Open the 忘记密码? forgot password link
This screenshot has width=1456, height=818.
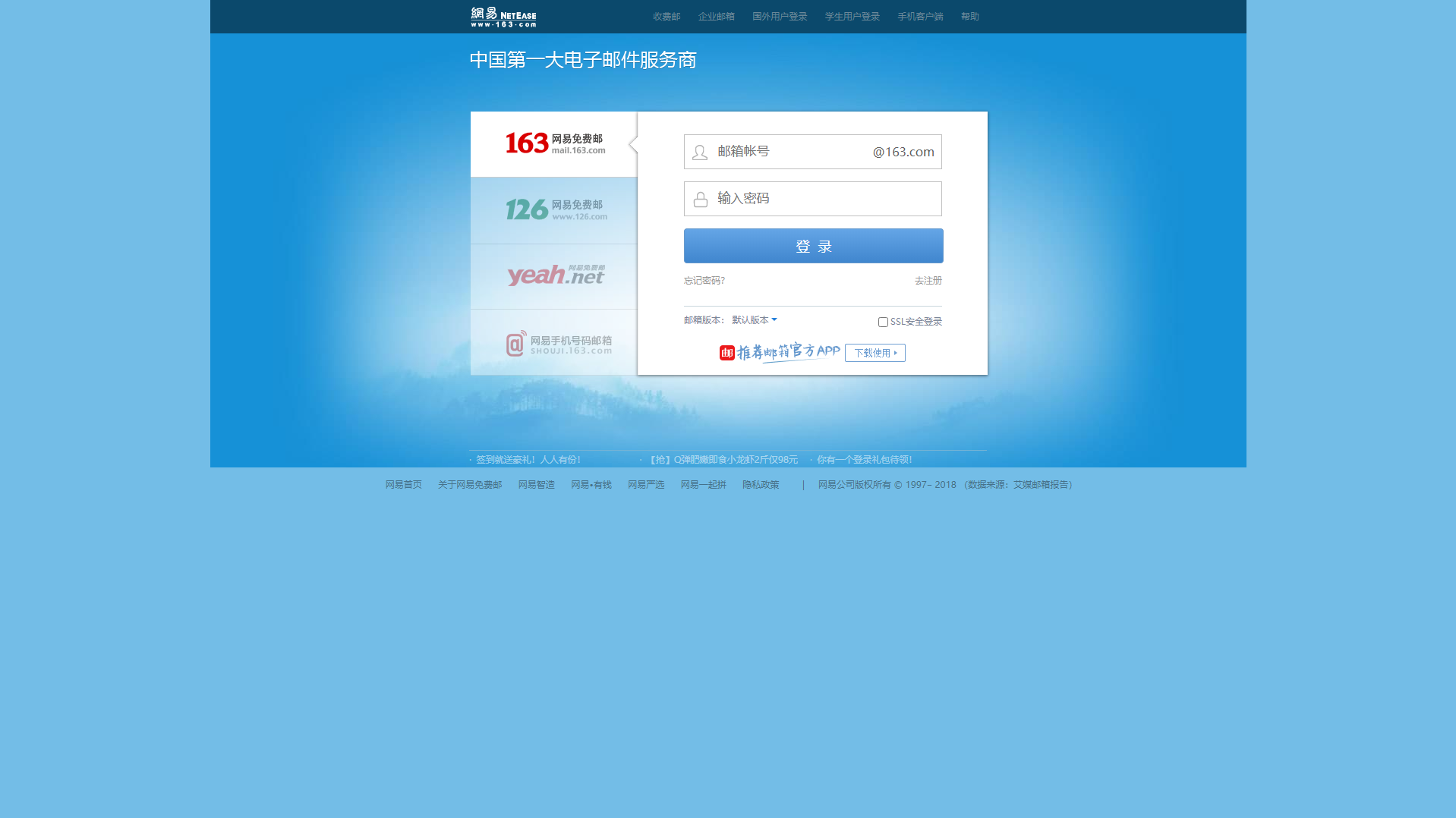[704, 281]
